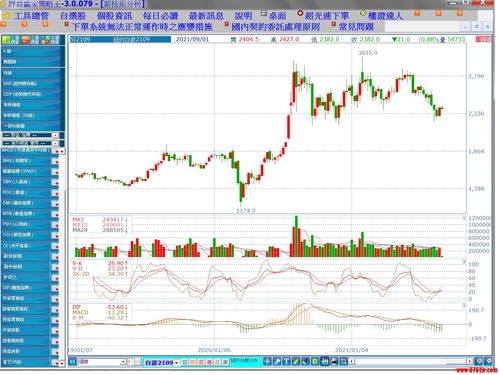Toggle the OBV indicator checkbox

coord(55,182)
